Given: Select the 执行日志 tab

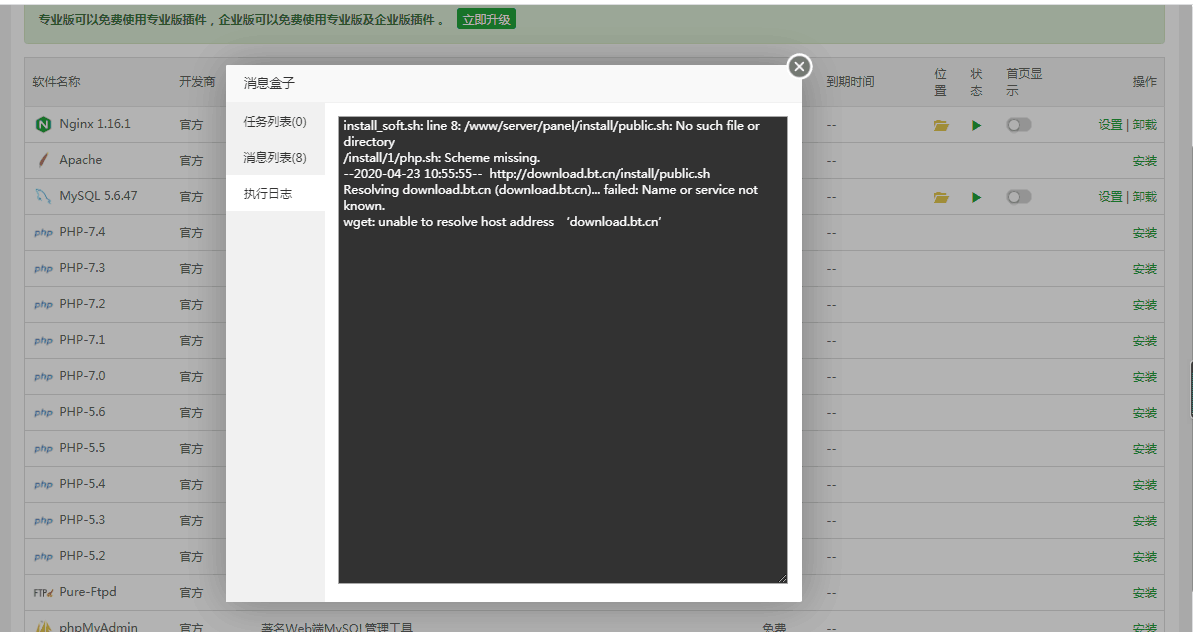Looking at the screenshot, I should (268, 194).
